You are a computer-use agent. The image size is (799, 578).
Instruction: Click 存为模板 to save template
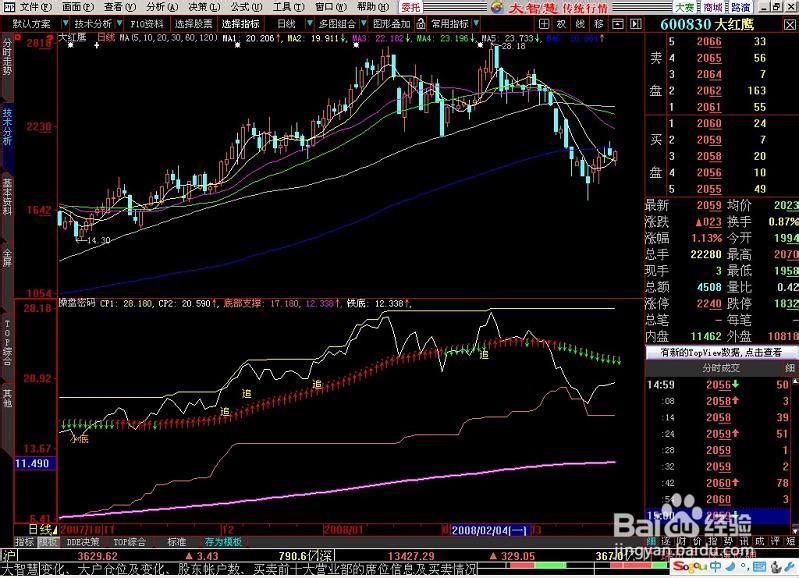coord(223,542)
